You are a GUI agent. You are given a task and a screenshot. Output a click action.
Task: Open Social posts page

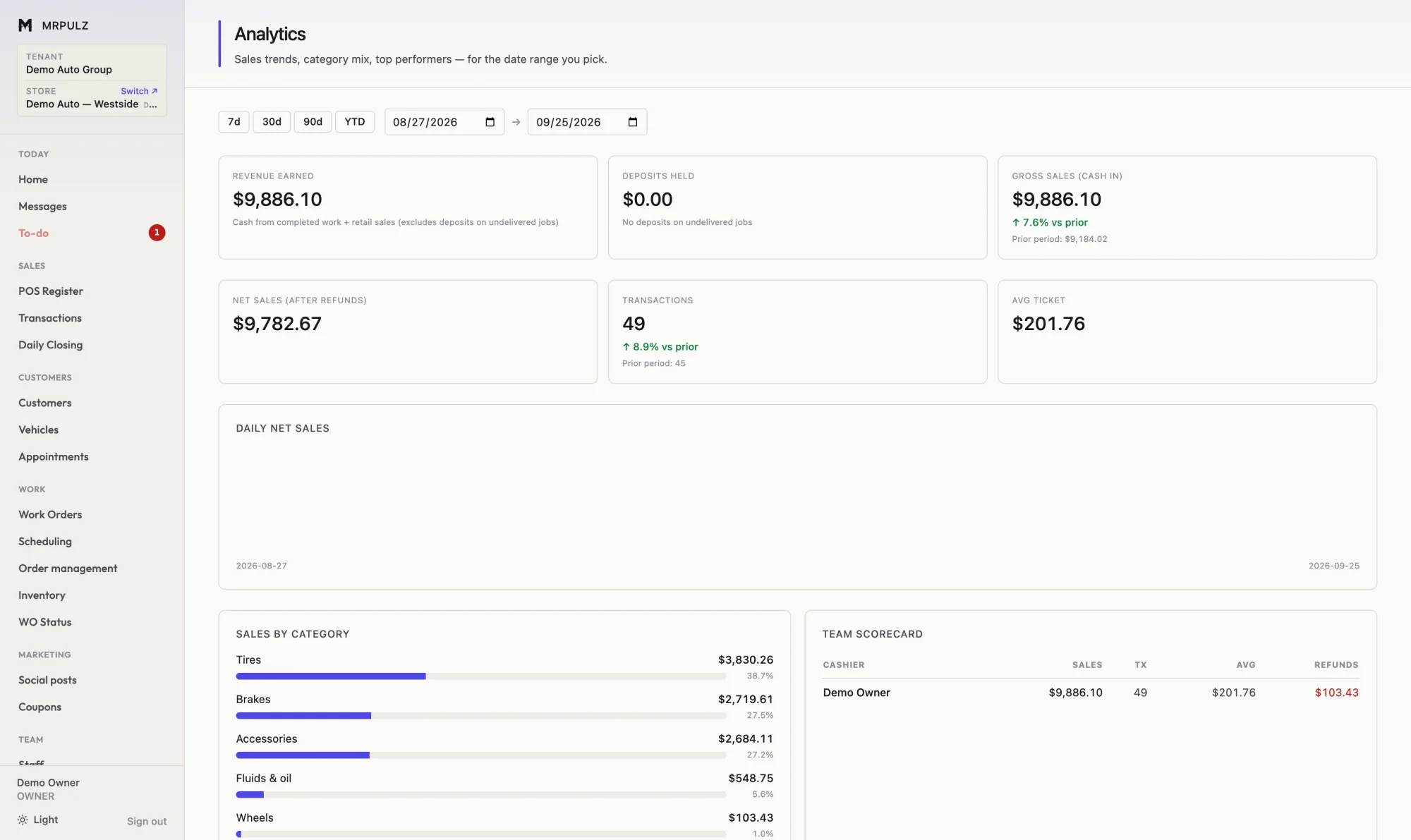(47, 680)
